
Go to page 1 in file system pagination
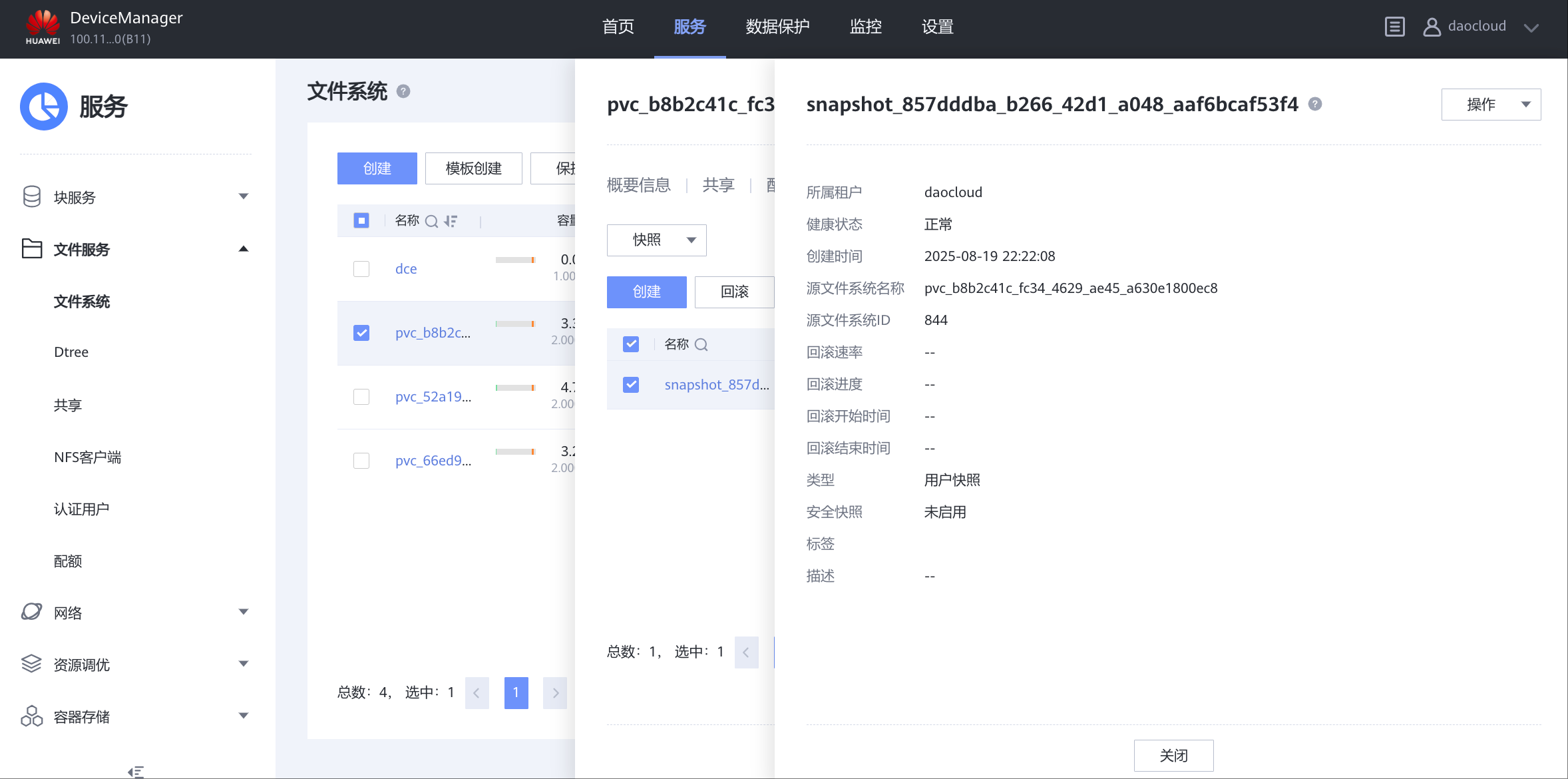(x=516, y=692)
